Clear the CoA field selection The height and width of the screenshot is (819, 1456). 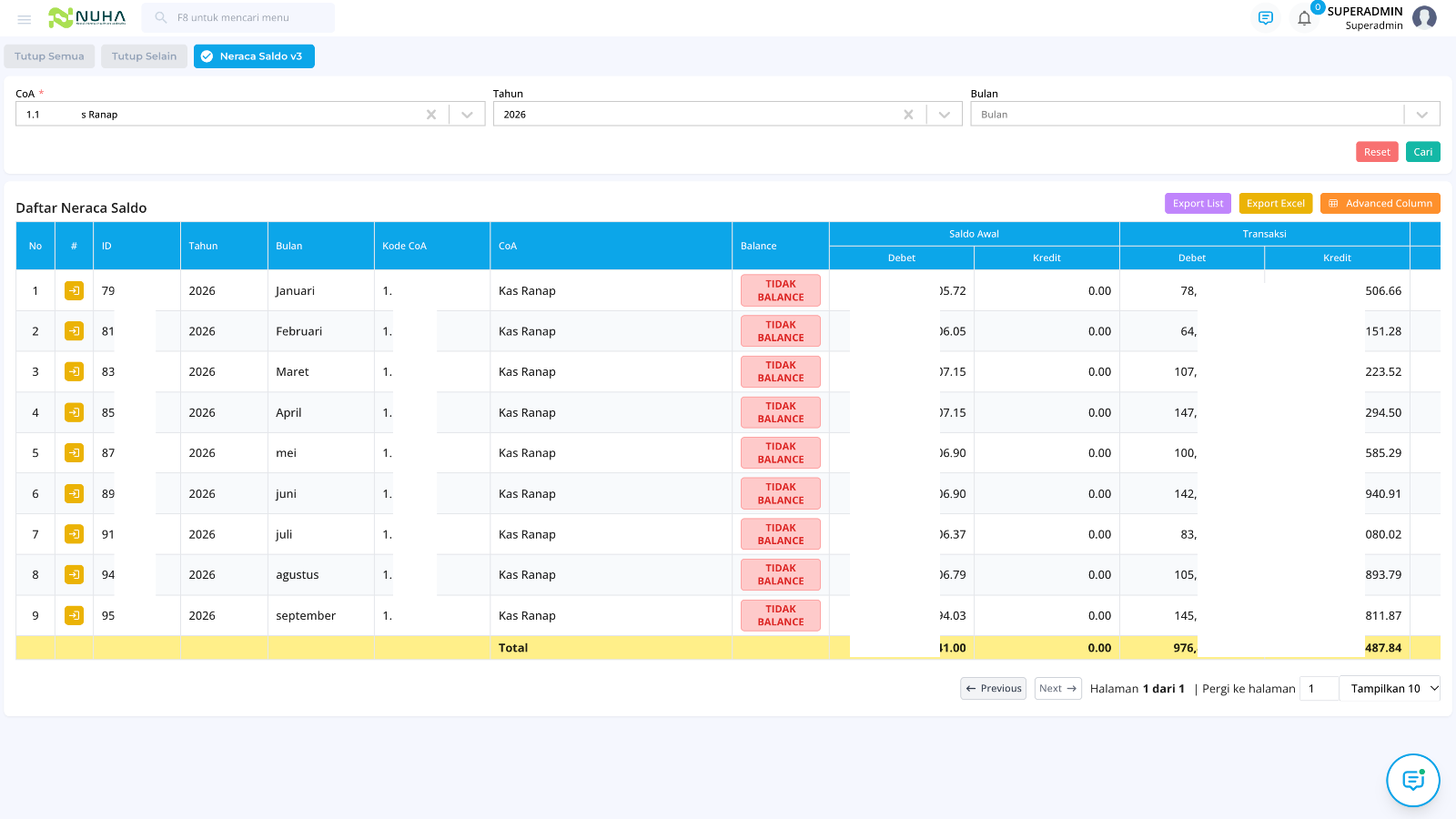[431, 115]
